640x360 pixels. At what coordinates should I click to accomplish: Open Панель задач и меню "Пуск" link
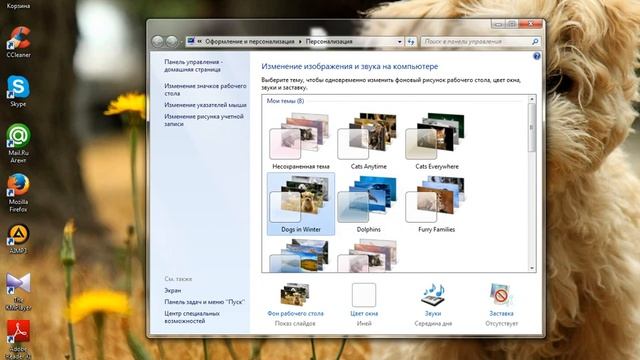coord(204,302)
